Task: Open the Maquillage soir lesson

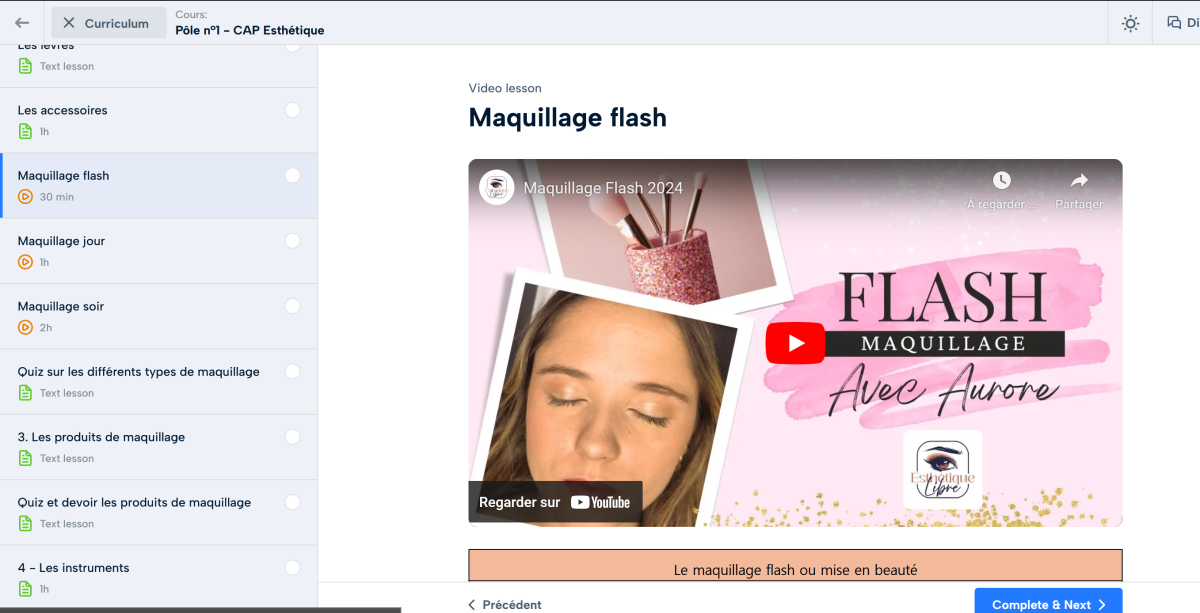Action: coord(61,307)
